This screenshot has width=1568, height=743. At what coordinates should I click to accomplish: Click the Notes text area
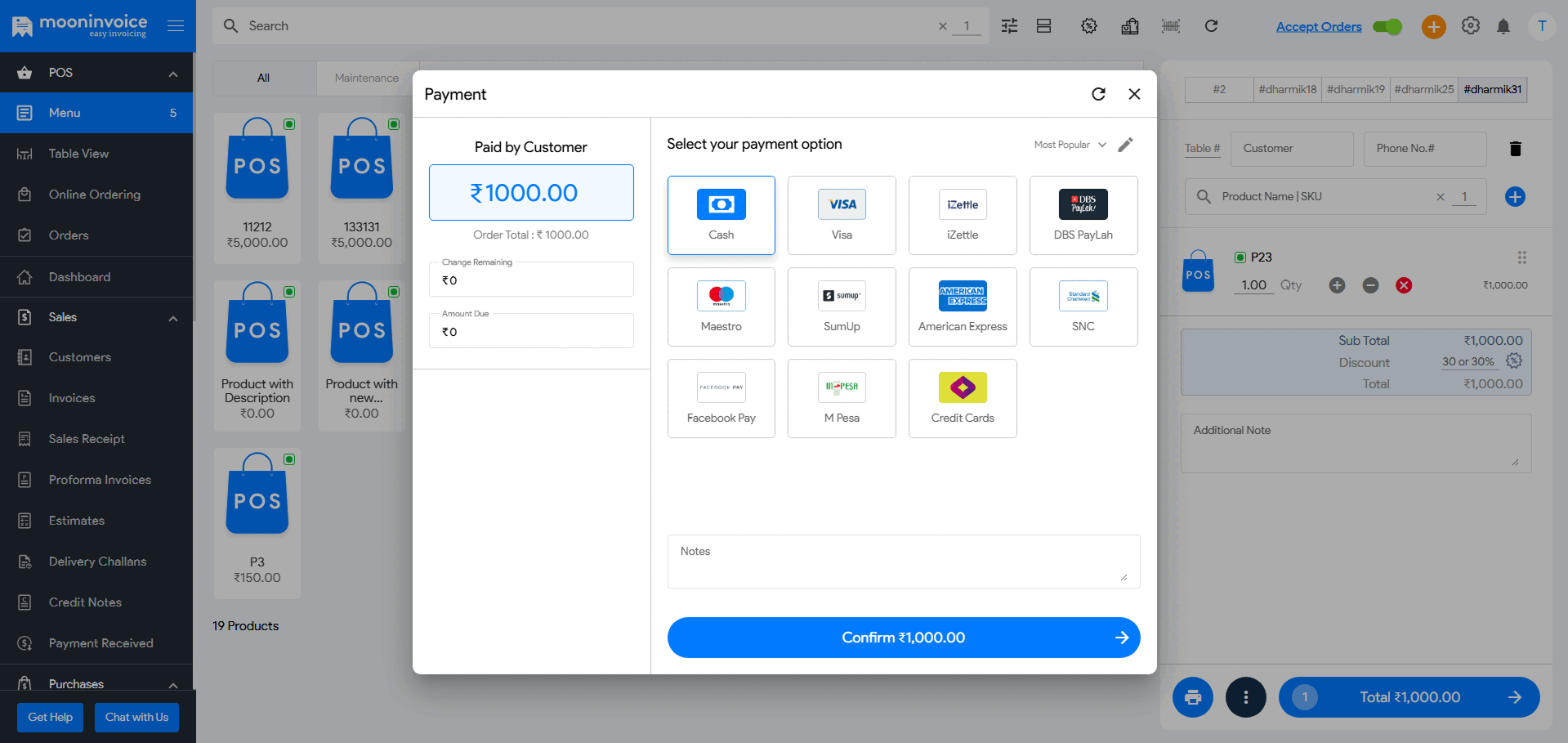(904, 562)
